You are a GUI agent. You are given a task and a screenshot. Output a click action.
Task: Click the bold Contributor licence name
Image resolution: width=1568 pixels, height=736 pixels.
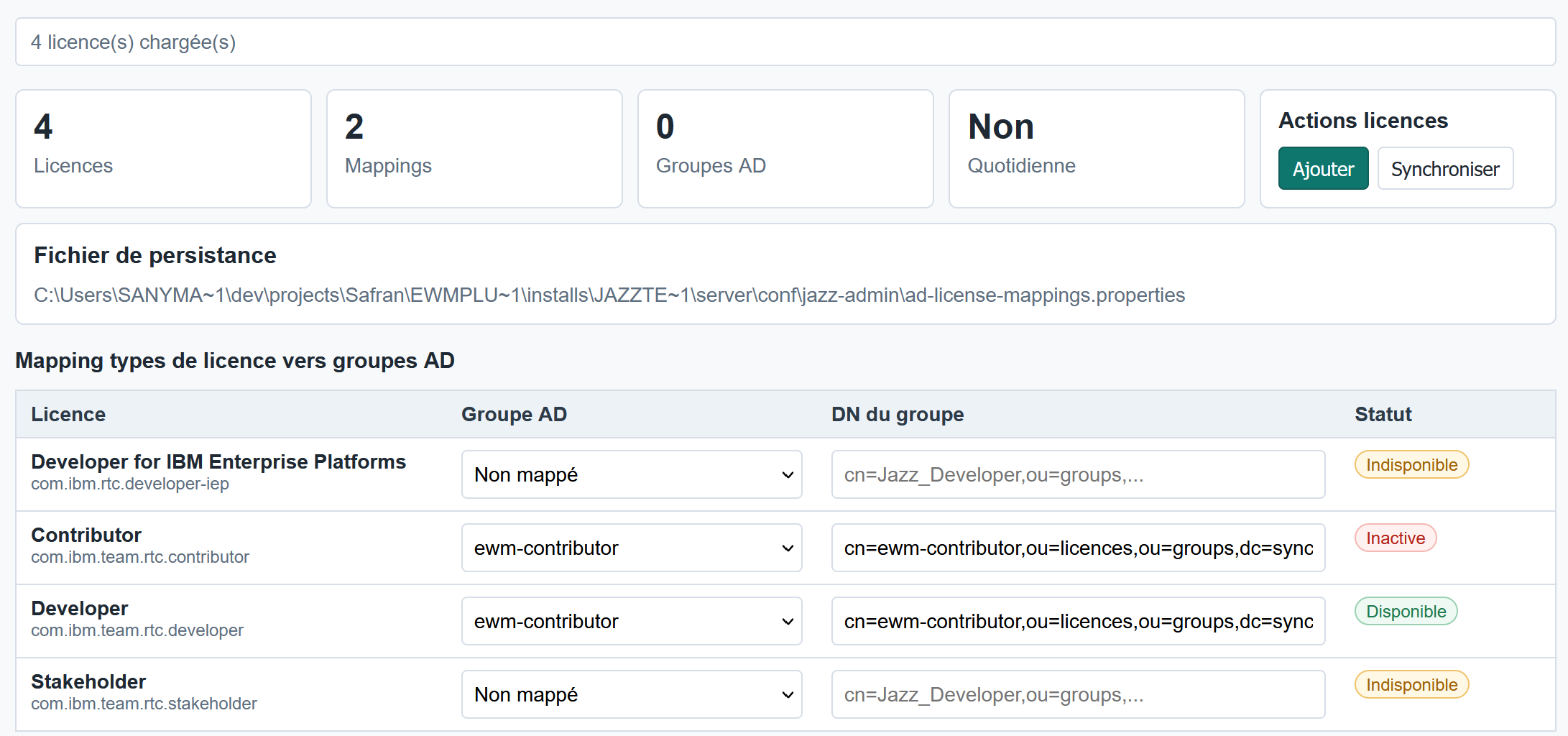(86, 535)
